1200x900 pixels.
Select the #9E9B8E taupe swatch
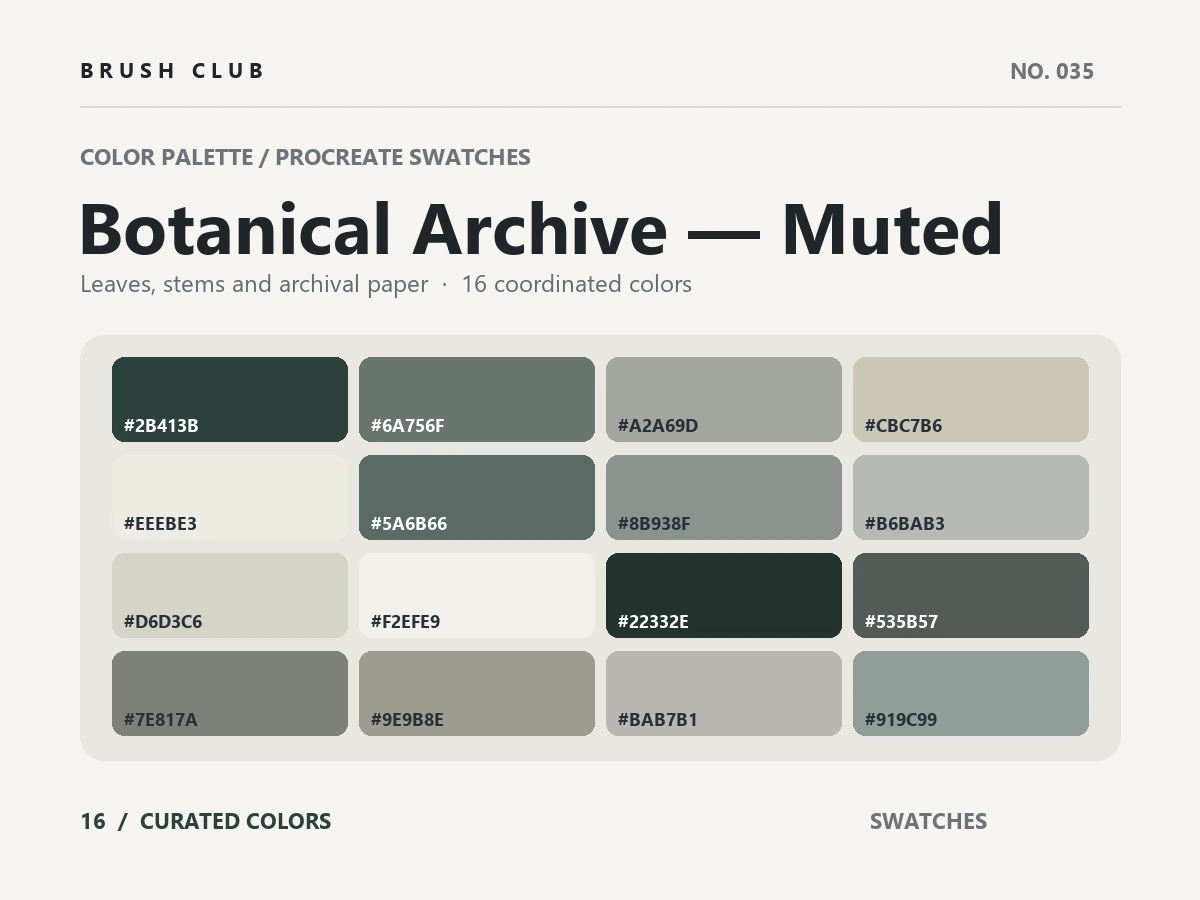[x=477, y=693]
